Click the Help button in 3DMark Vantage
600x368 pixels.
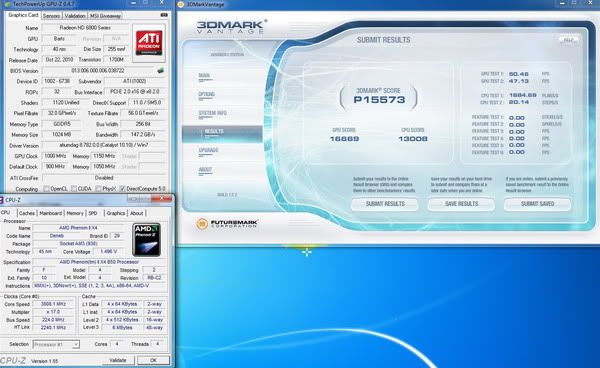click(568, 40)
